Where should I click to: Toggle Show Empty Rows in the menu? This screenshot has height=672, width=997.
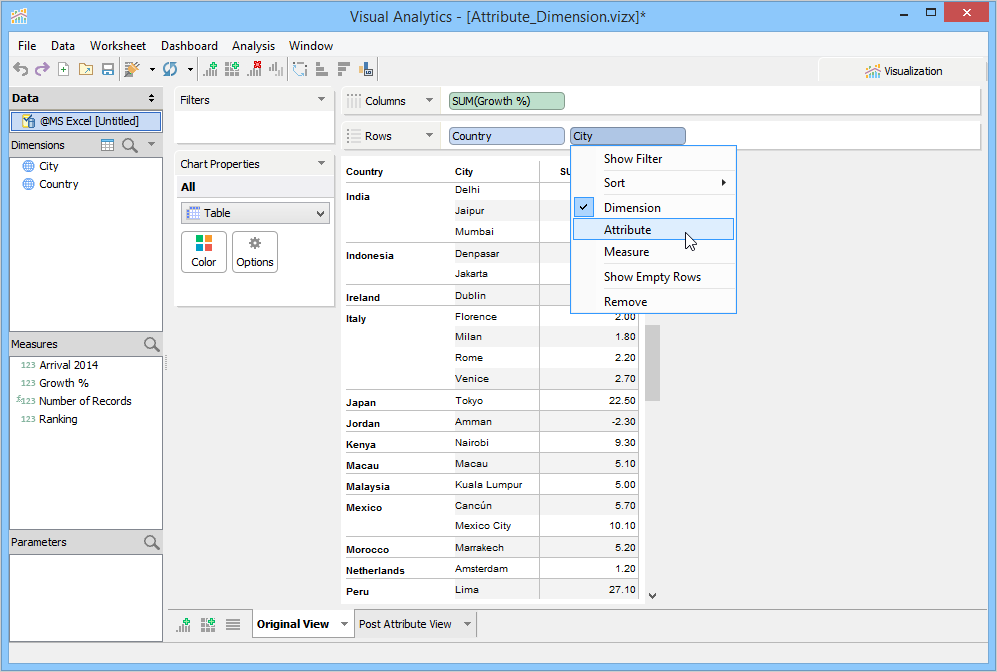(654, 277)
